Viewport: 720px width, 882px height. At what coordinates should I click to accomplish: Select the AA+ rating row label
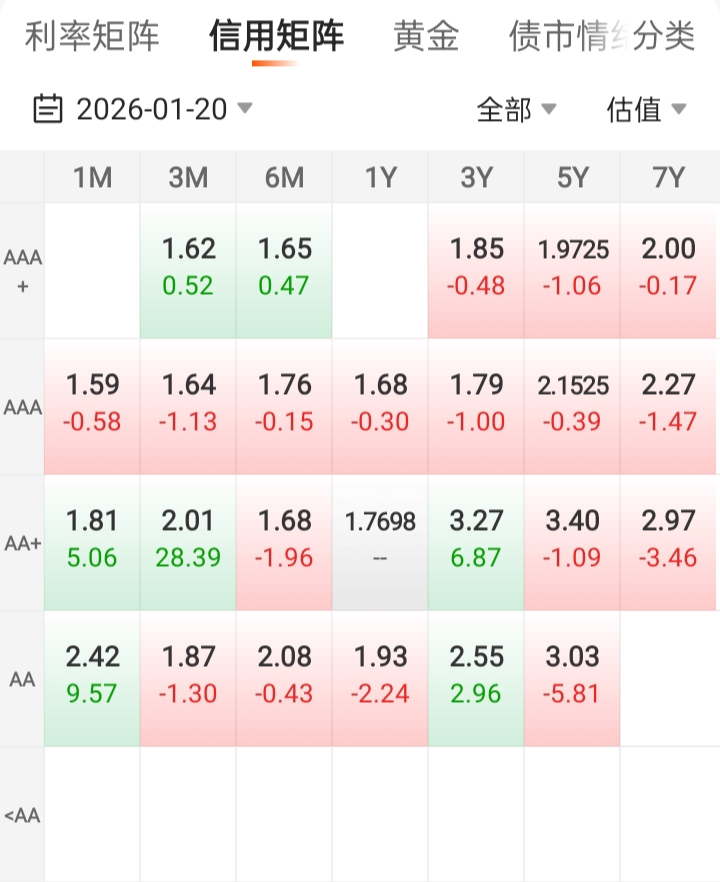coord(22,543)
